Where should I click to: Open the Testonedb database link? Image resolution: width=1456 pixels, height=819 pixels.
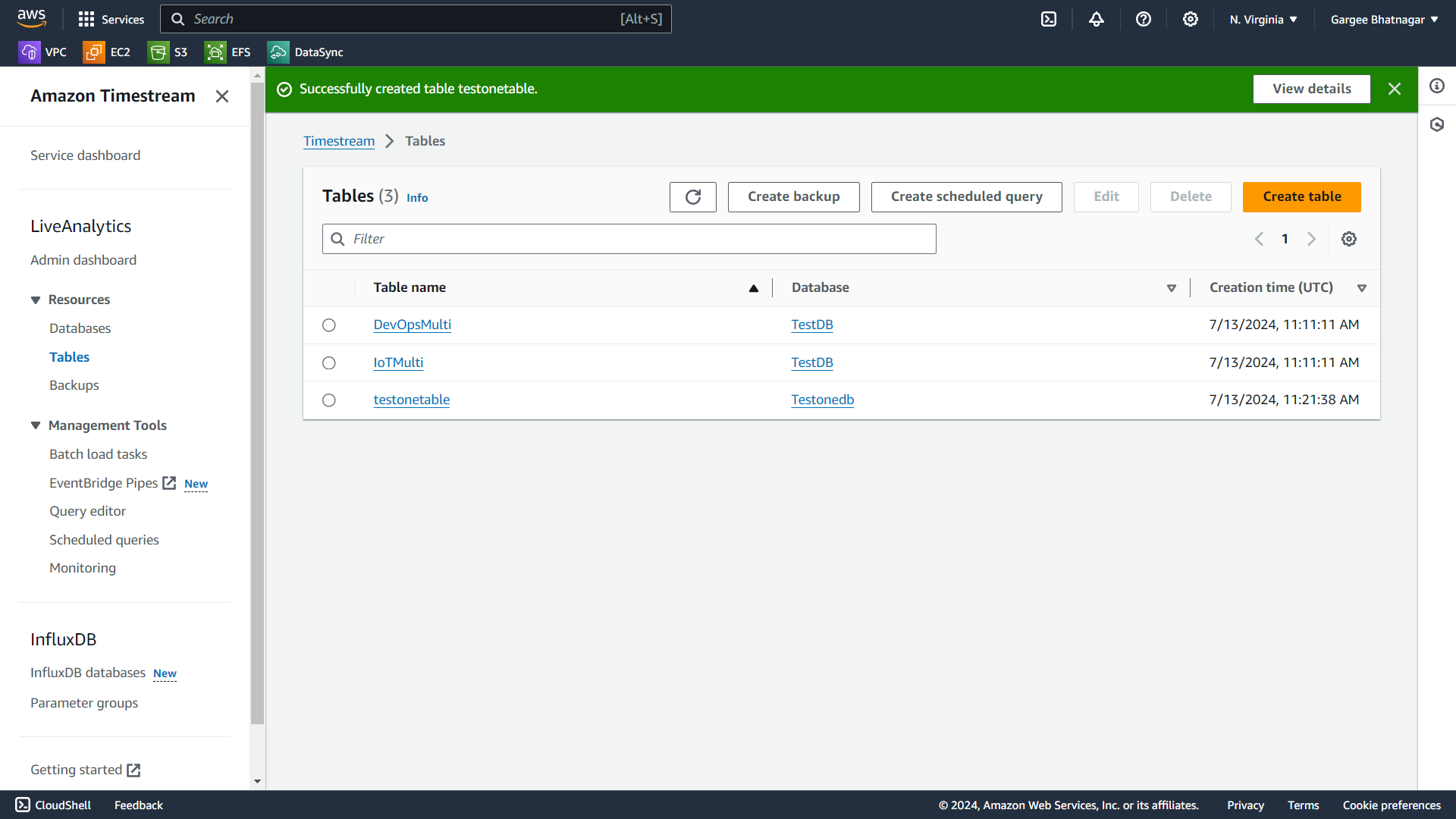(823, 400)
